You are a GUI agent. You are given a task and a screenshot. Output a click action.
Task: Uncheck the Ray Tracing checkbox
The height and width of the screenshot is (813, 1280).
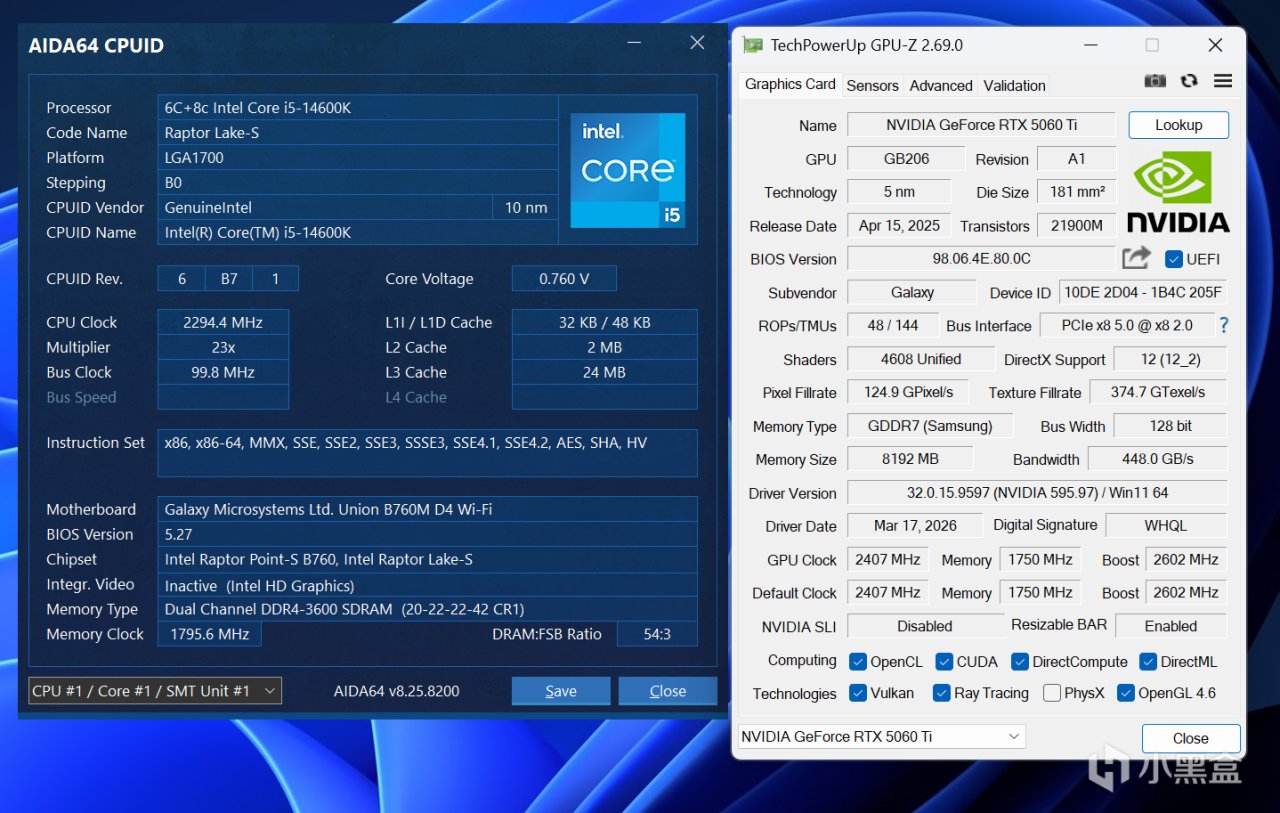click(x=941, y=693)
